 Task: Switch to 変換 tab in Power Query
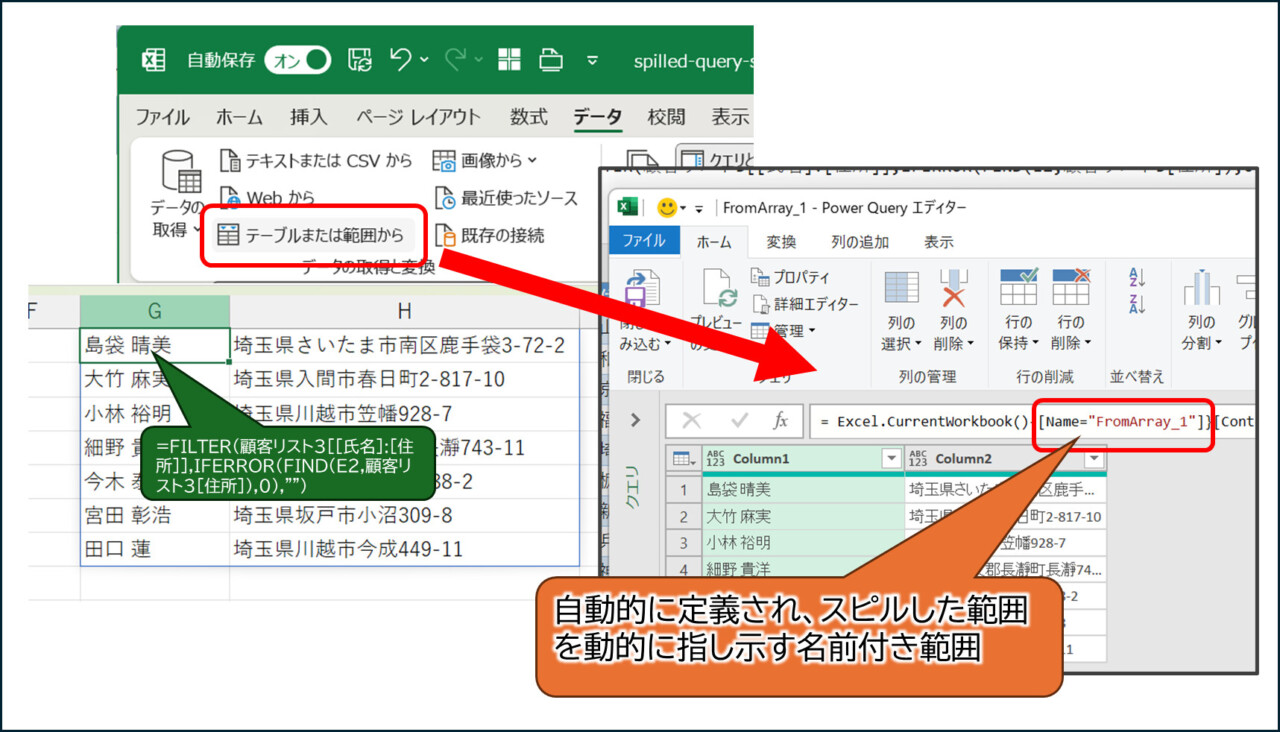tap(781, 241)
